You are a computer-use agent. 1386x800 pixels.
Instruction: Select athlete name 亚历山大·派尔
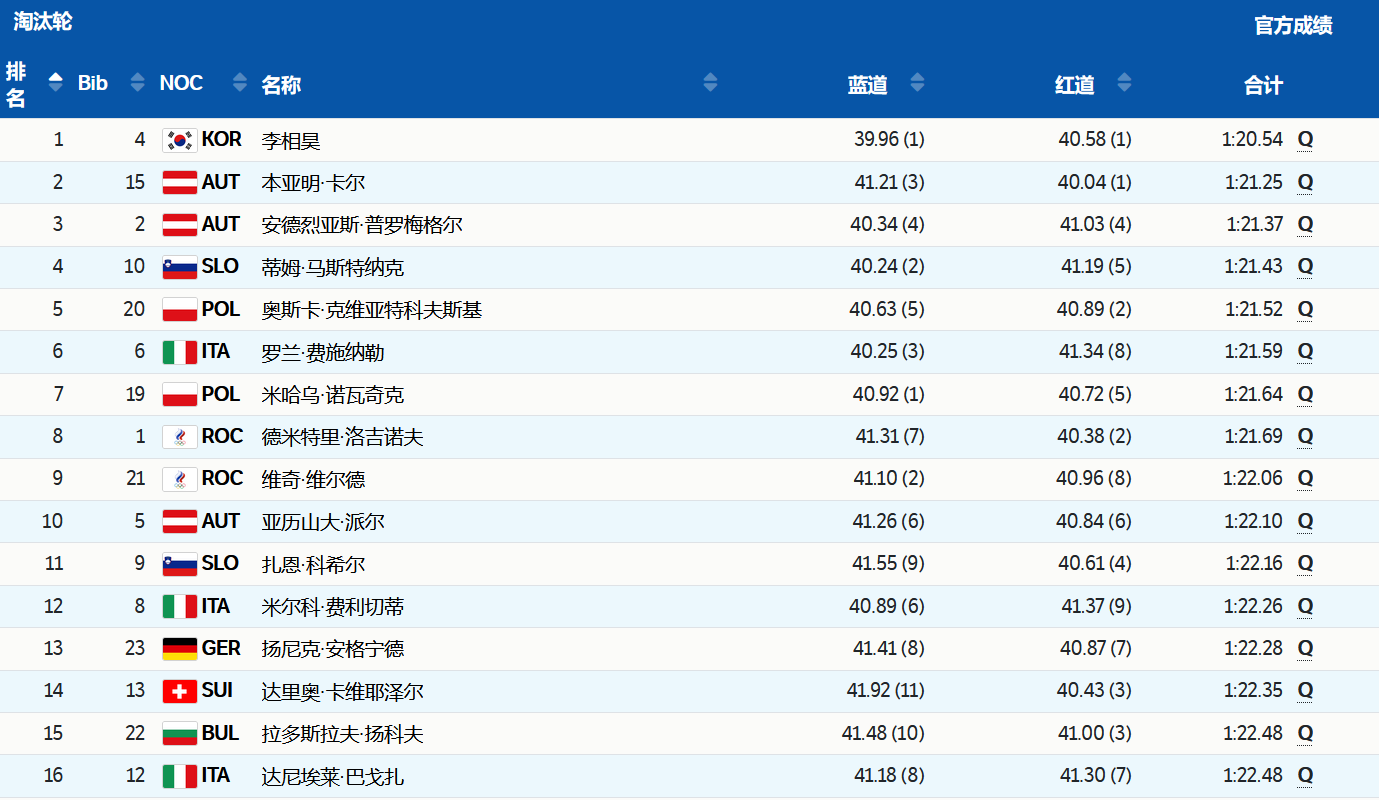tap(323, 523)
